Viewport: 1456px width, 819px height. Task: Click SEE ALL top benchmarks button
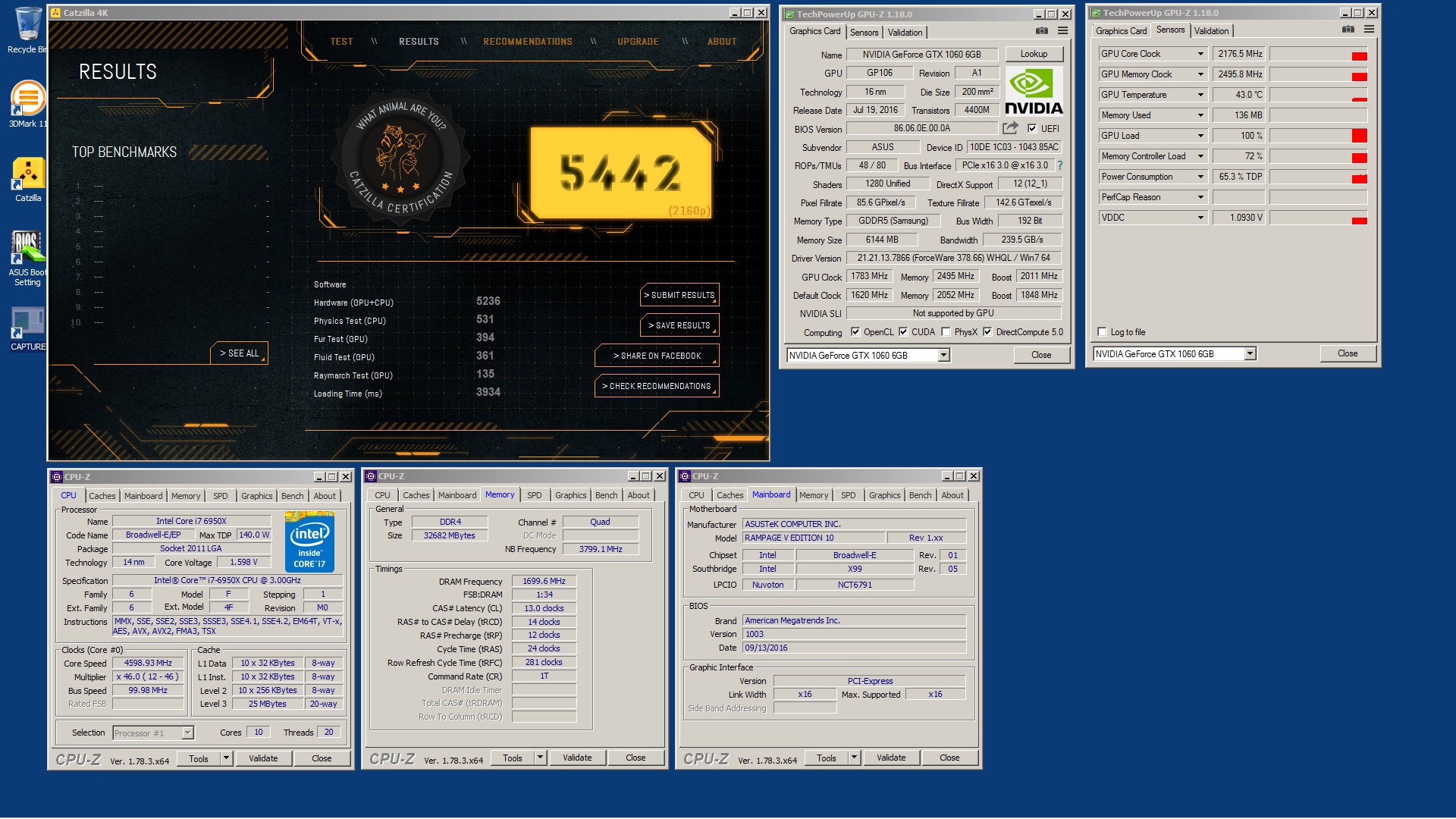tap(240, 353)
